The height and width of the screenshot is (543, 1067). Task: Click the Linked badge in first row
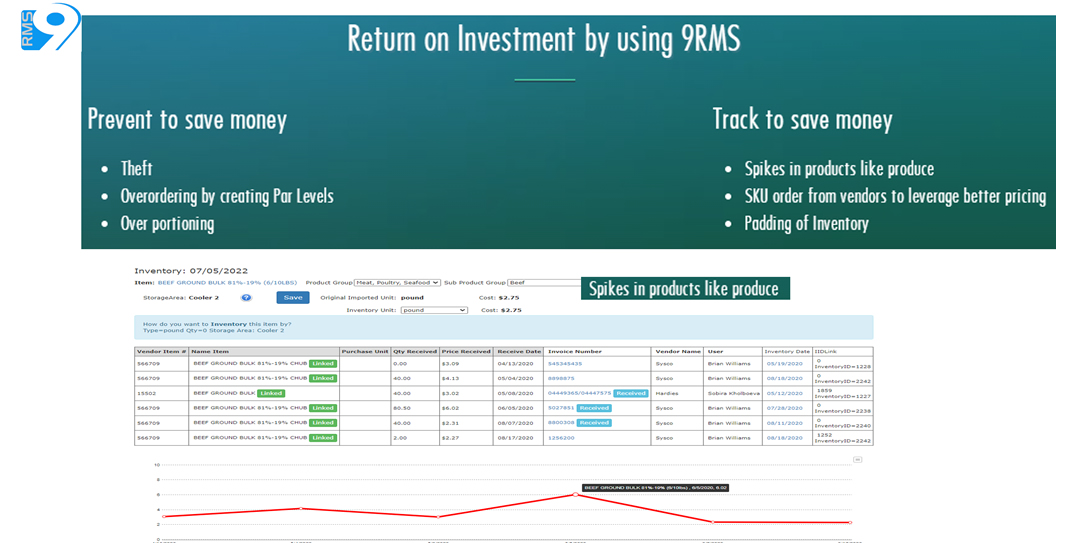tap(322, 363)
